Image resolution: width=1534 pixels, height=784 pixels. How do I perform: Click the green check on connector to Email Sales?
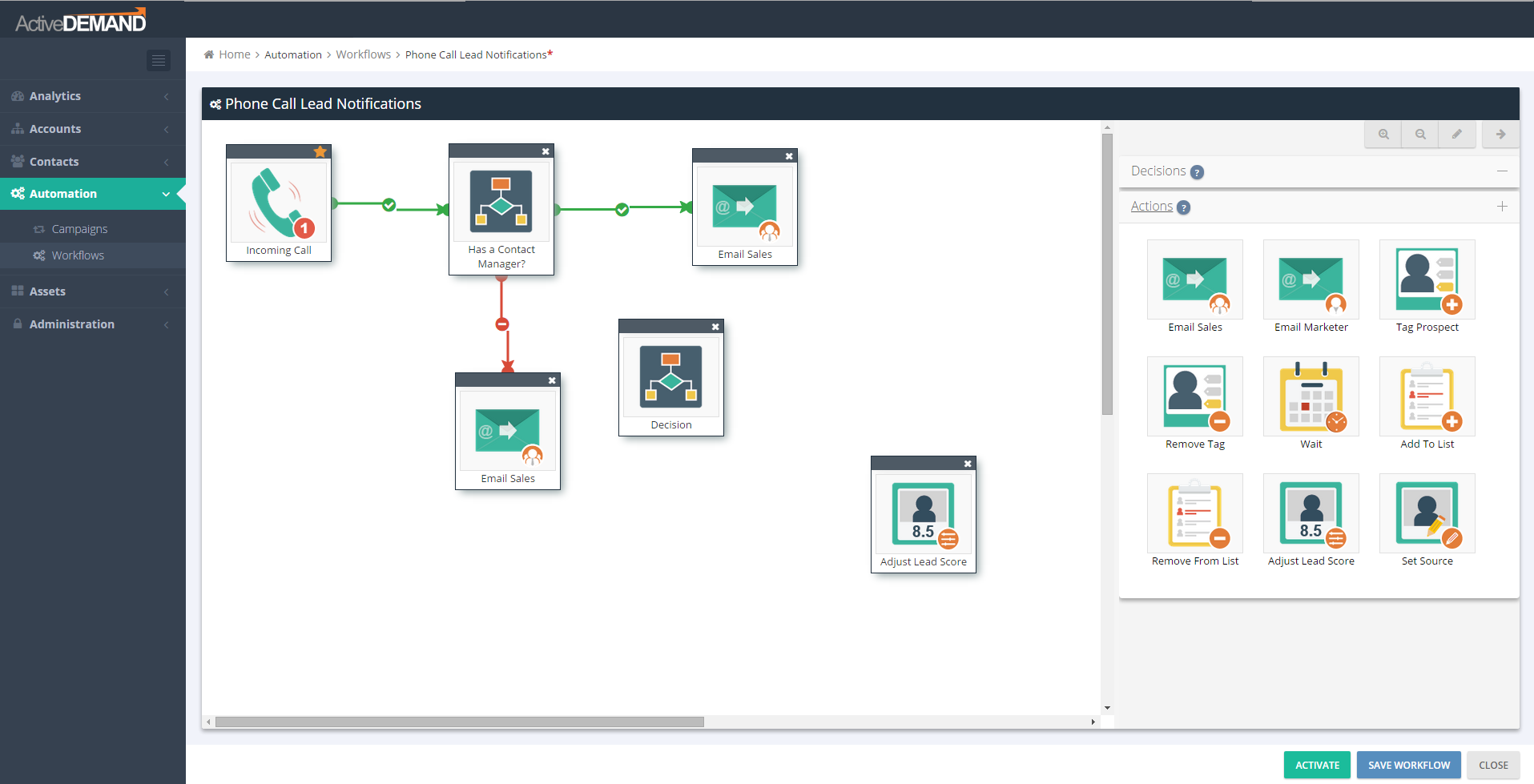[622, 210]
